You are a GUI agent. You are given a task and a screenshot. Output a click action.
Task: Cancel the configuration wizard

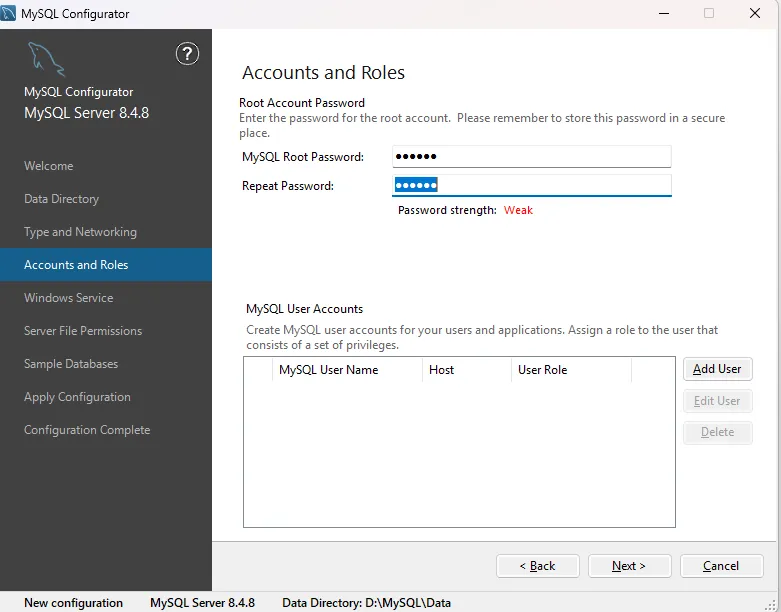click(x=721, y=566)
